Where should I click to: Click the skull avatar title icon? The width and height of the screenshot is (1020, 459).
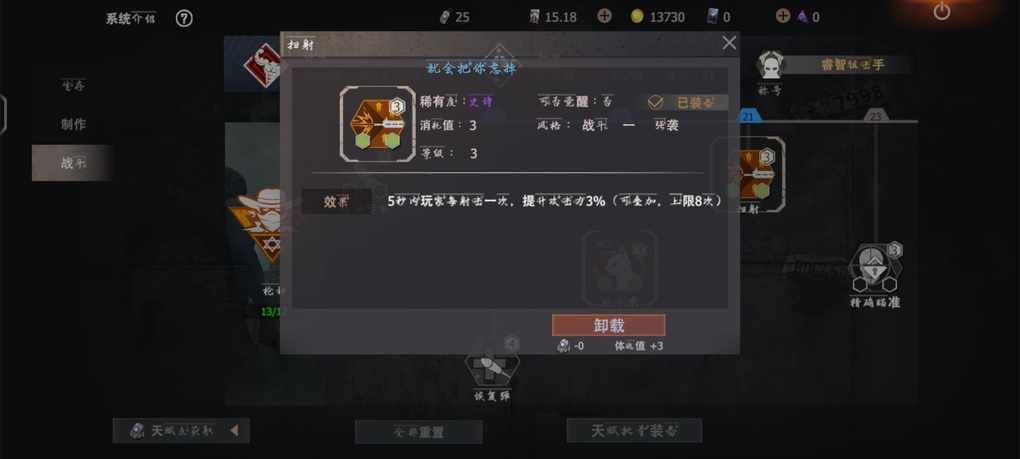[x=771, y=64]
